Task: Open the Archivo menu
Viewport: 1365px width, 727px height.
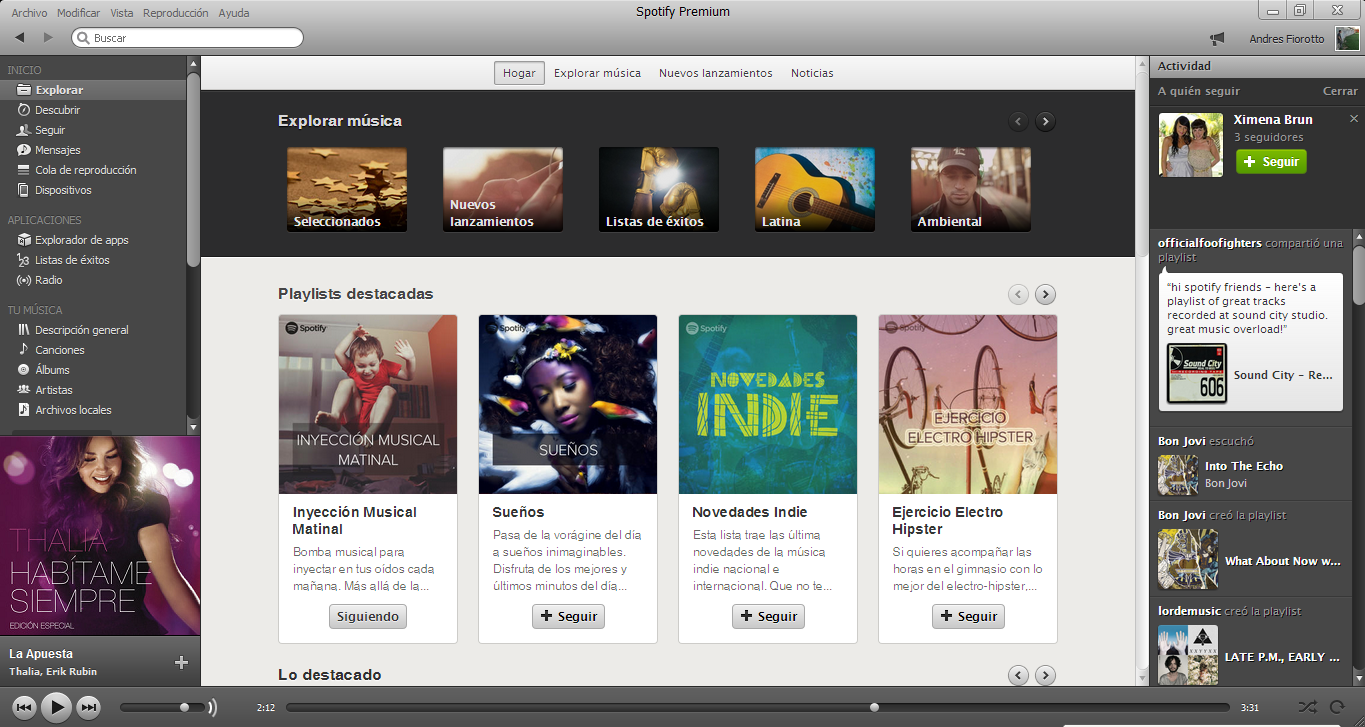Action: pos(29,13)
